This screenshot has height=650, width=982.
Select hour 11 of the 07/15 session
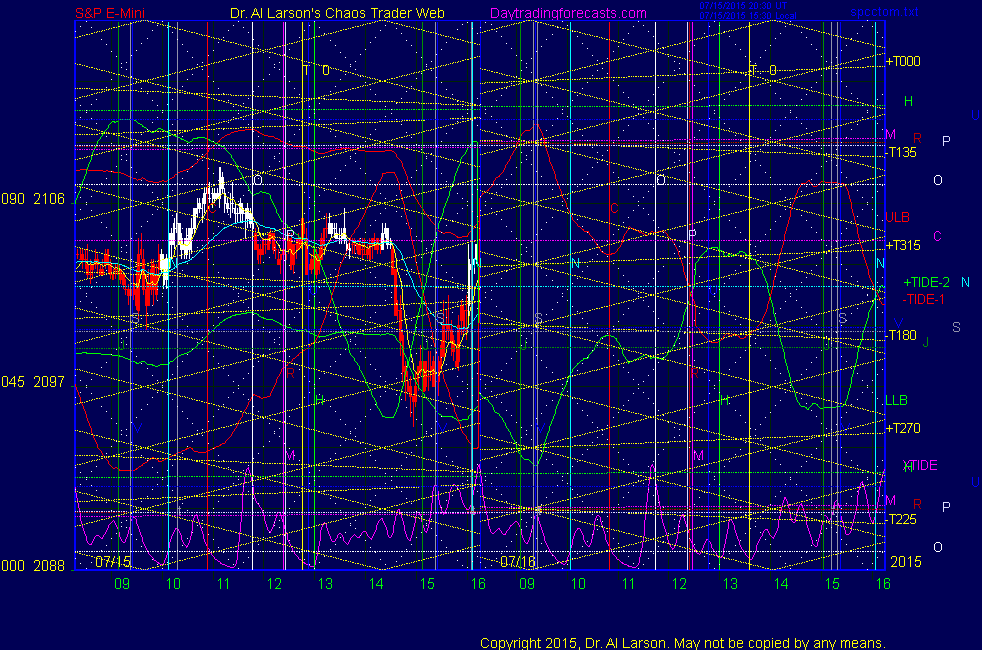[224, 584]
